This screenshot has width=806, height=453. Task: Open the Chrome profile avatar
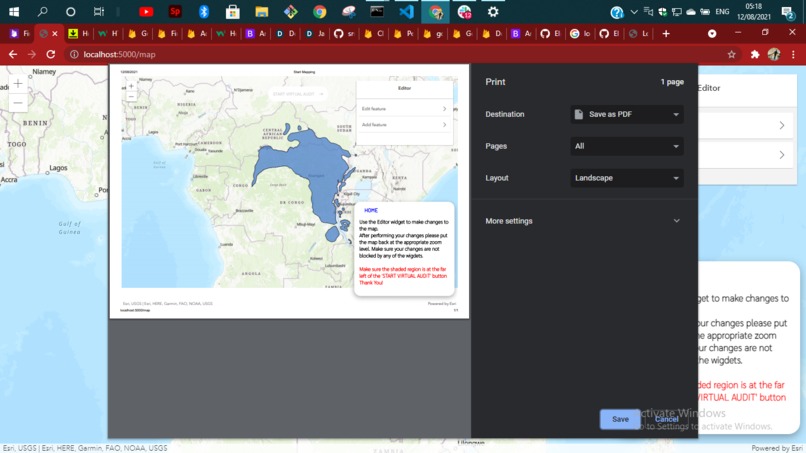point(774,54)
